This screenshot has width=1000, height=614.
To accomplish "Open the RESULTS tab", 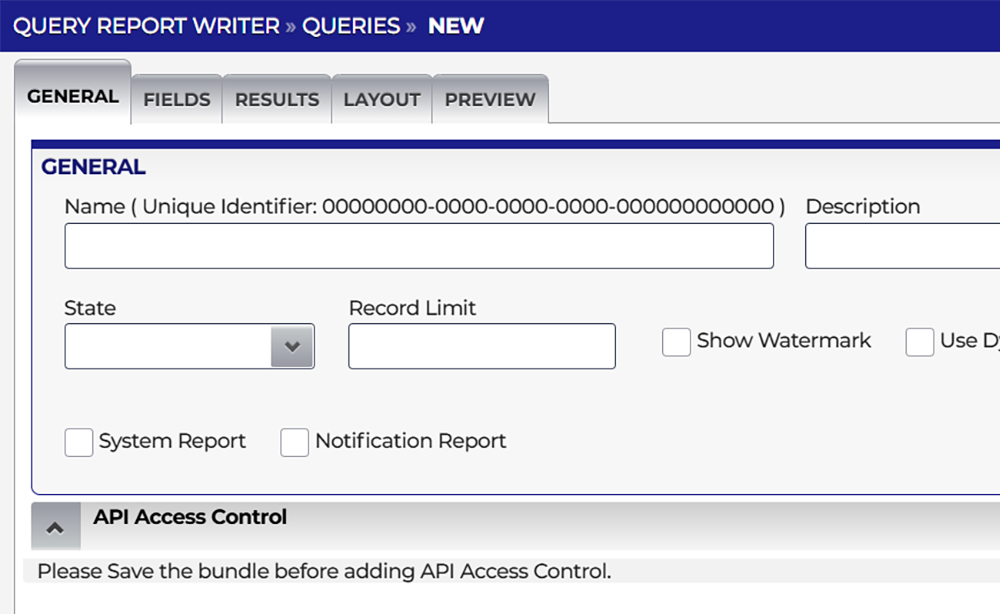I will point(277,99).
